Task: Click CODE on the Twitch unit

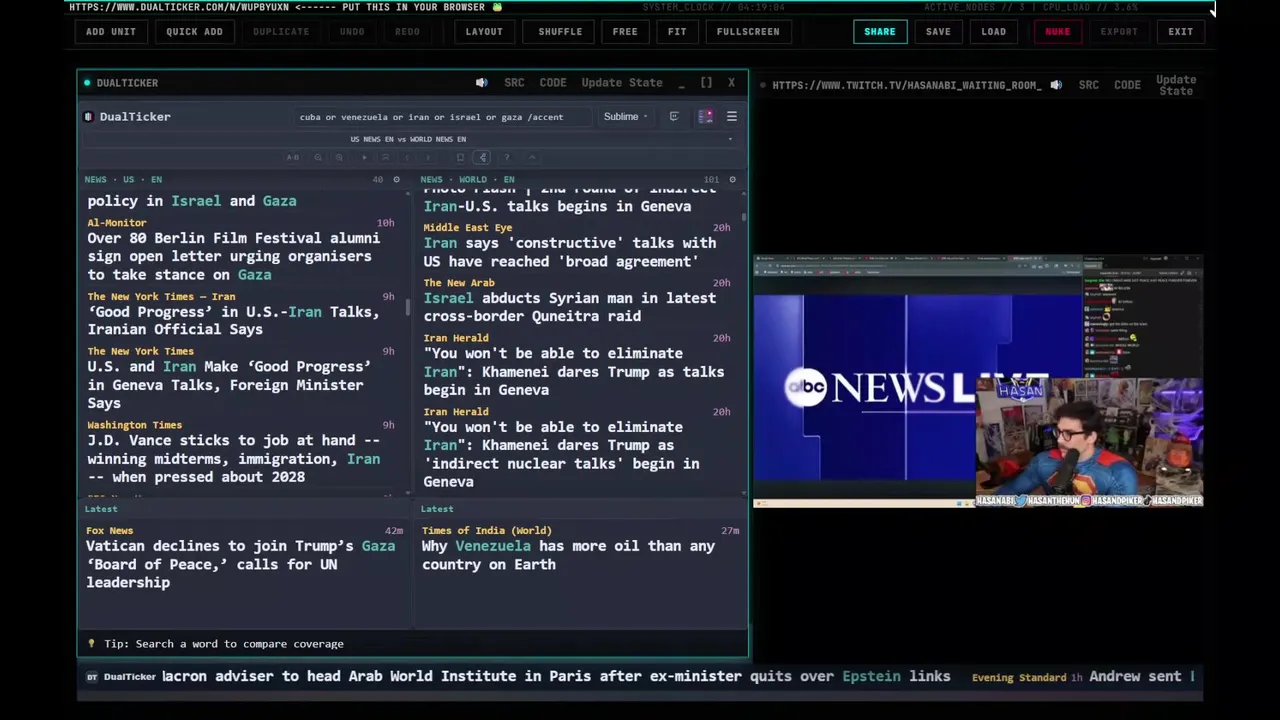Action: [x=1127, y=85]
